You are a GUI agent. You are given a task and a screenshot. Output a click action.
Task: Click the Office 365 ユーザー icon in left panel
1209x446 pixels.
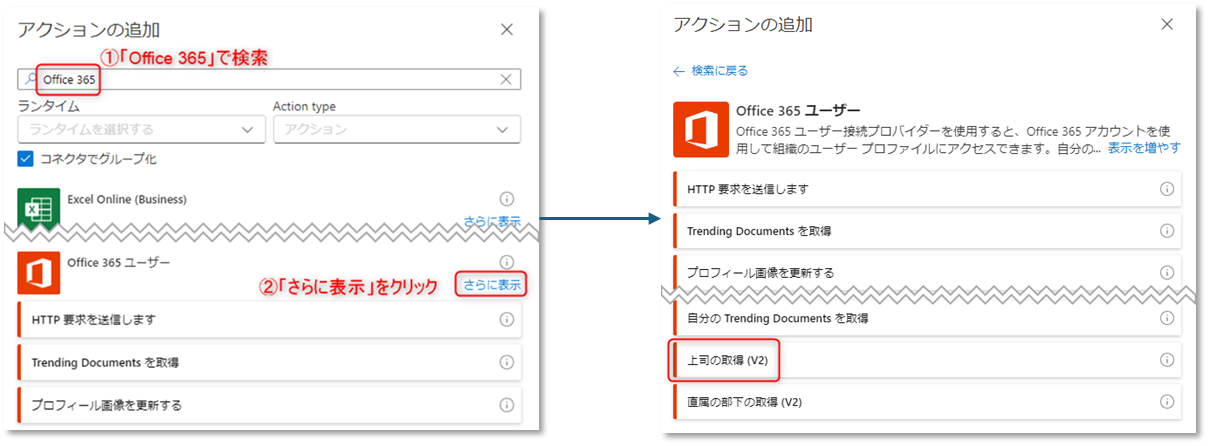pyautogui.click(x=37, y=274)
